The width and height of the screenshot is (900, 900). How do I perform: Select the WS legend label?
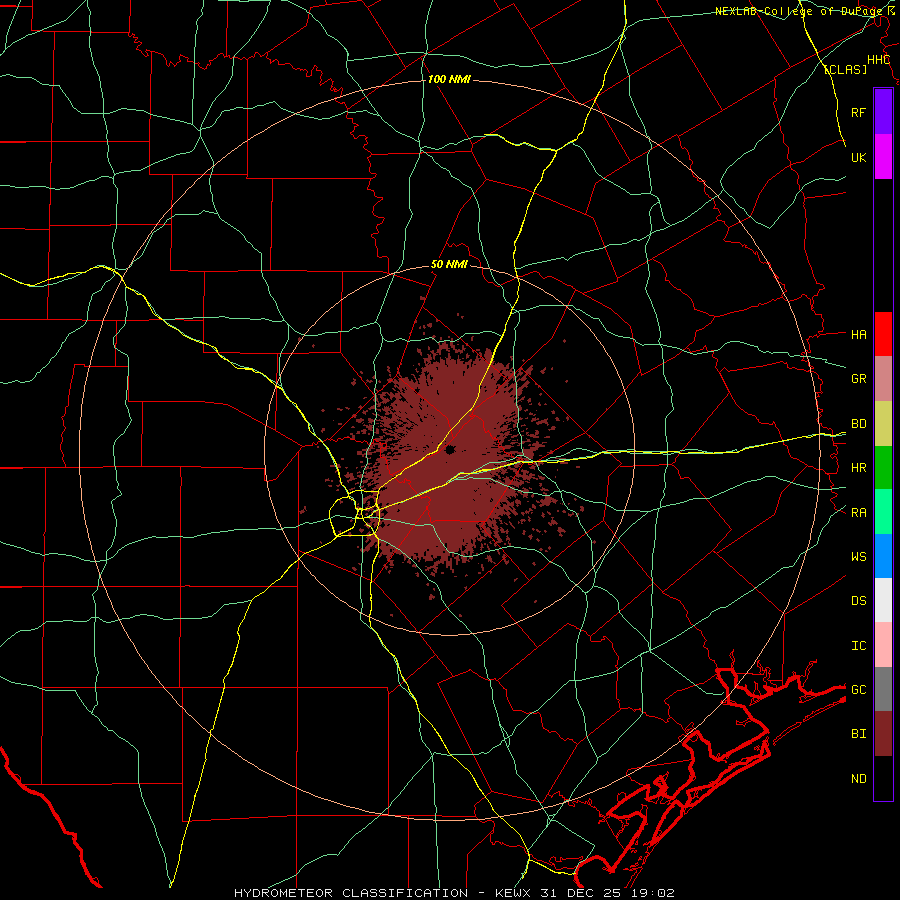[858, 557]
